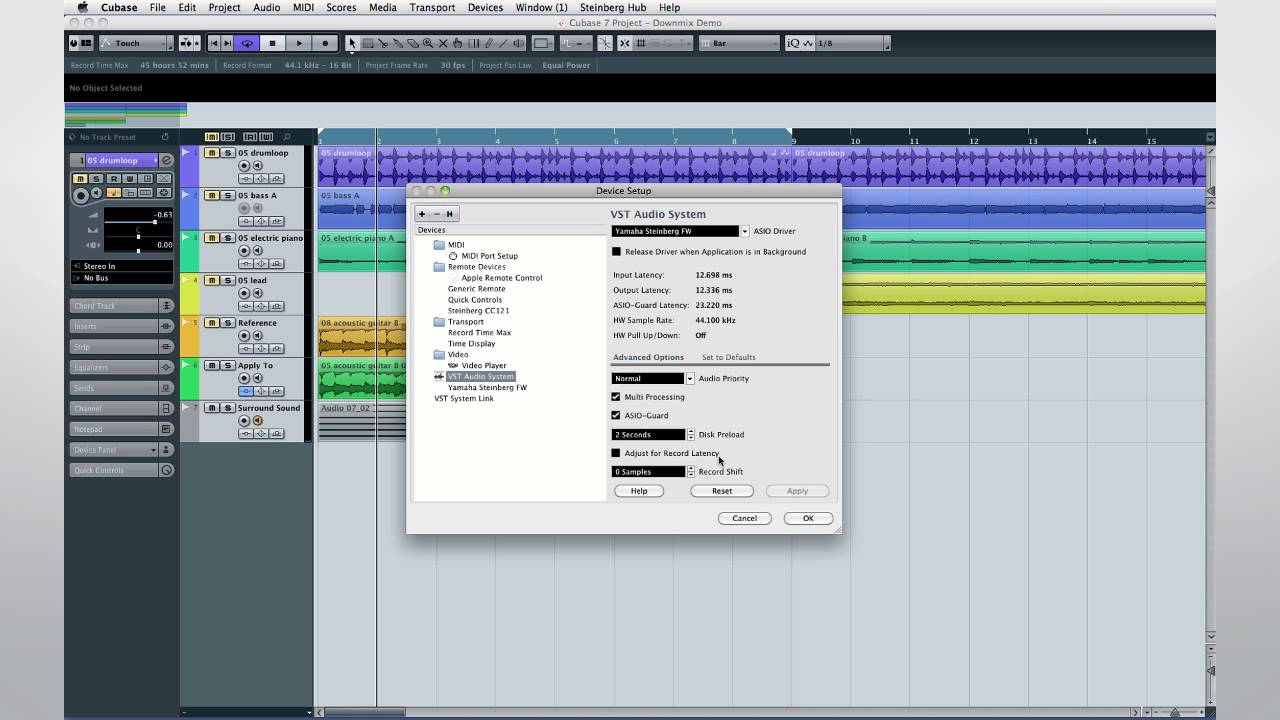Click Edit Channel Settings e button
The width and height of the screenshot is (1280, 720).
point(167,160)
